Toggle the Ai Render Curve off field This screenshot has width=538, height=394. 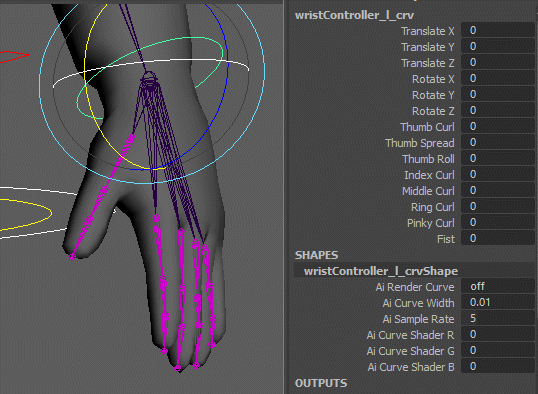(x=498, y=287)
